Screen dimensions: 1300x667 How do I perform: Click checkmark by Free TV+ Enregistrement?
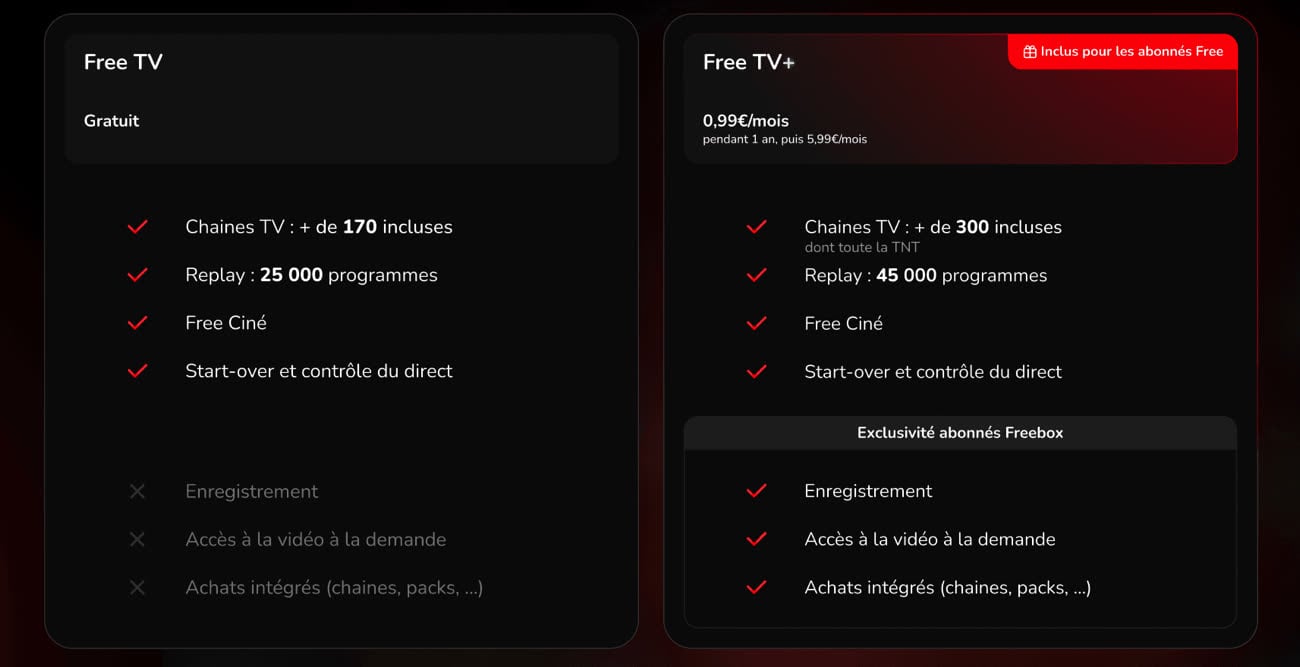tap(757, 491)
